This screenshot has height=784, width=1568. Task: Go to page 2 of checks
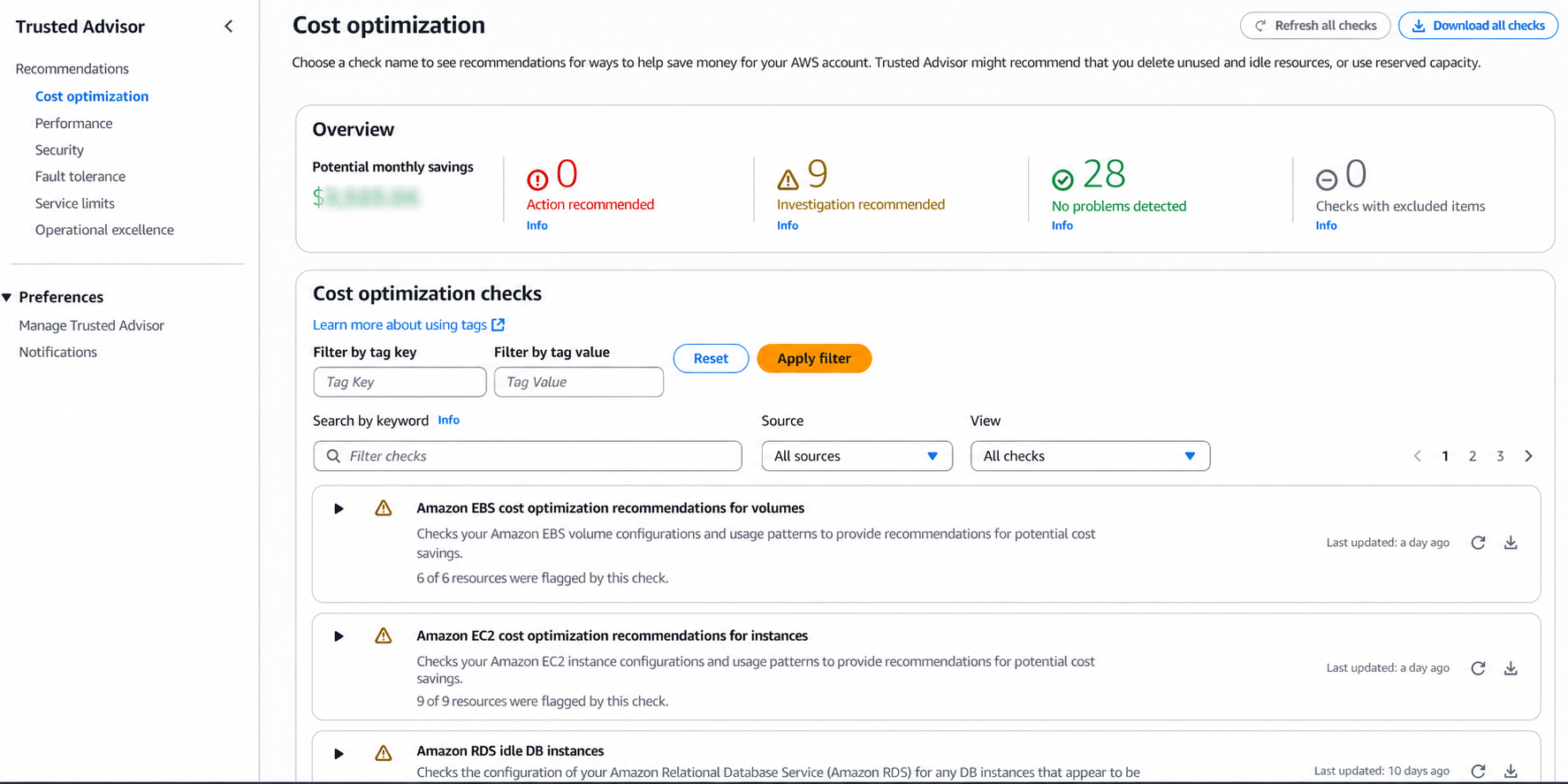point(1473,456)
